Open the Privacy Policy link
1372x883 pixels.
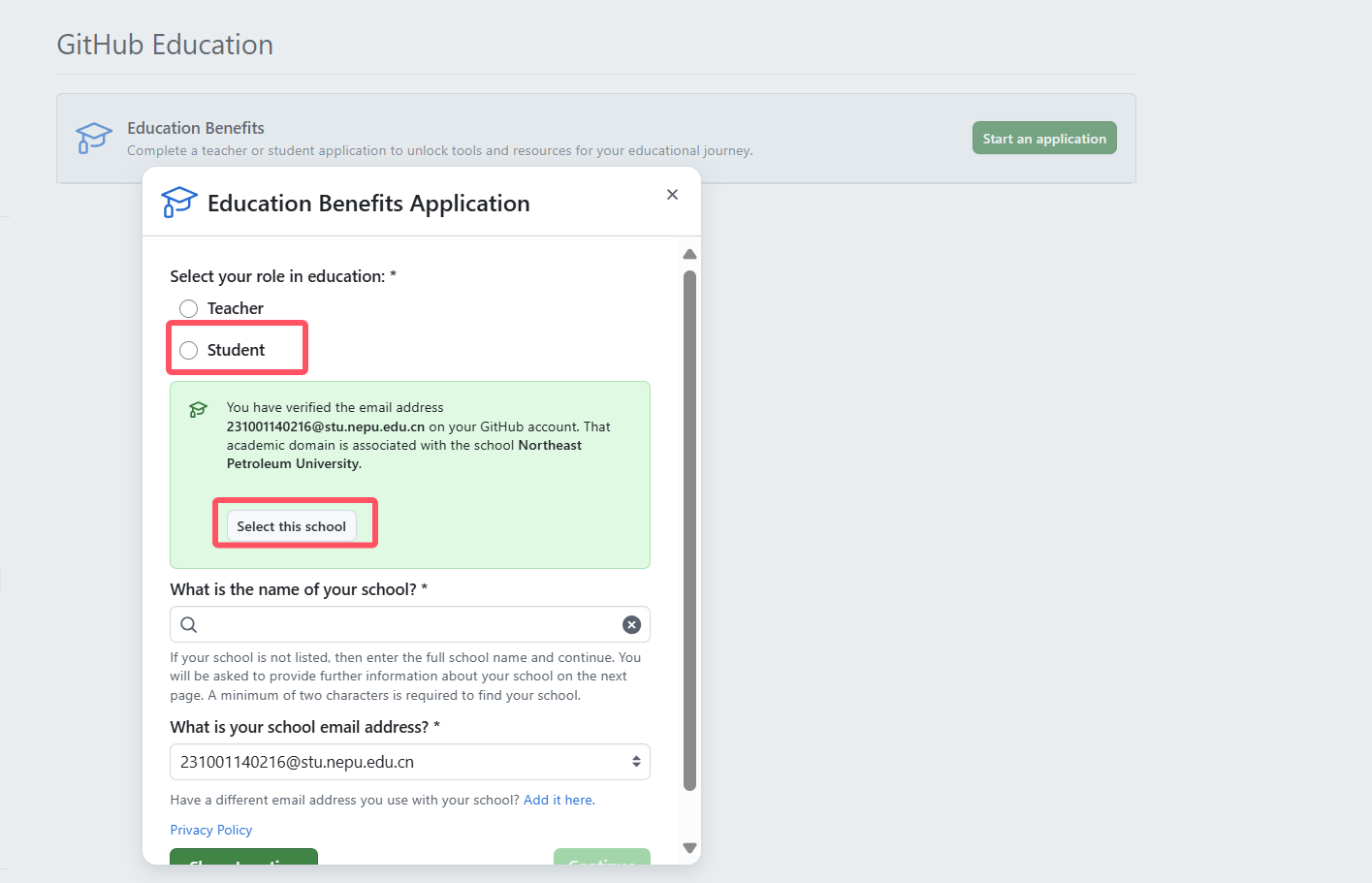pos(211,831)
